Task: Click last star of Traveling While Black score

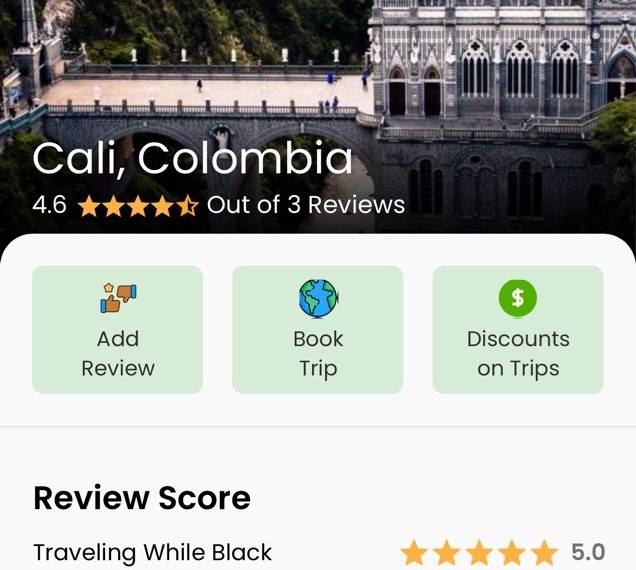Action: 545,552
